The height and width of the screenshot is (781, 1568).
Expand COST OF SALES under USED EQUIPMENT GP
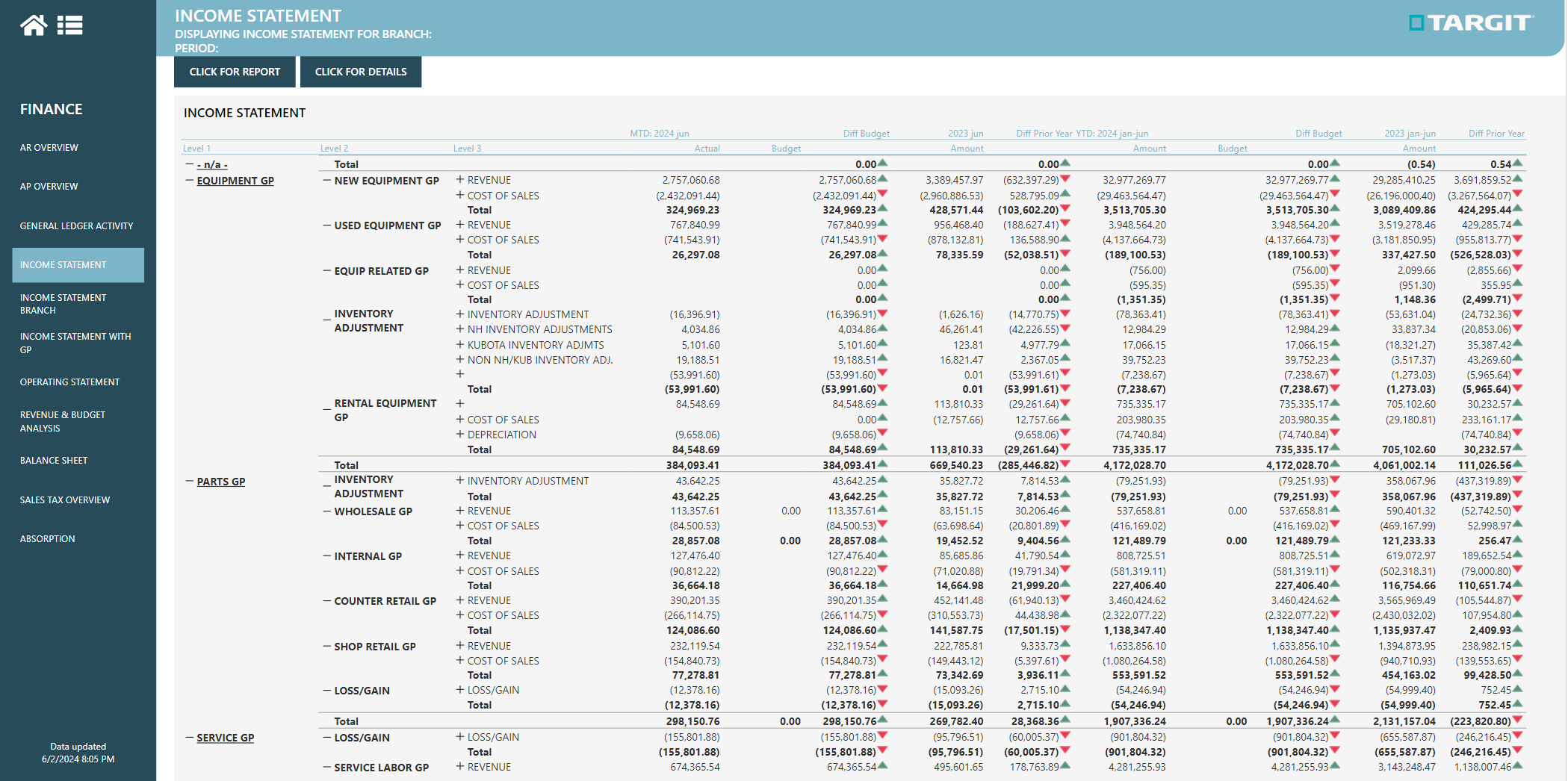459,240
